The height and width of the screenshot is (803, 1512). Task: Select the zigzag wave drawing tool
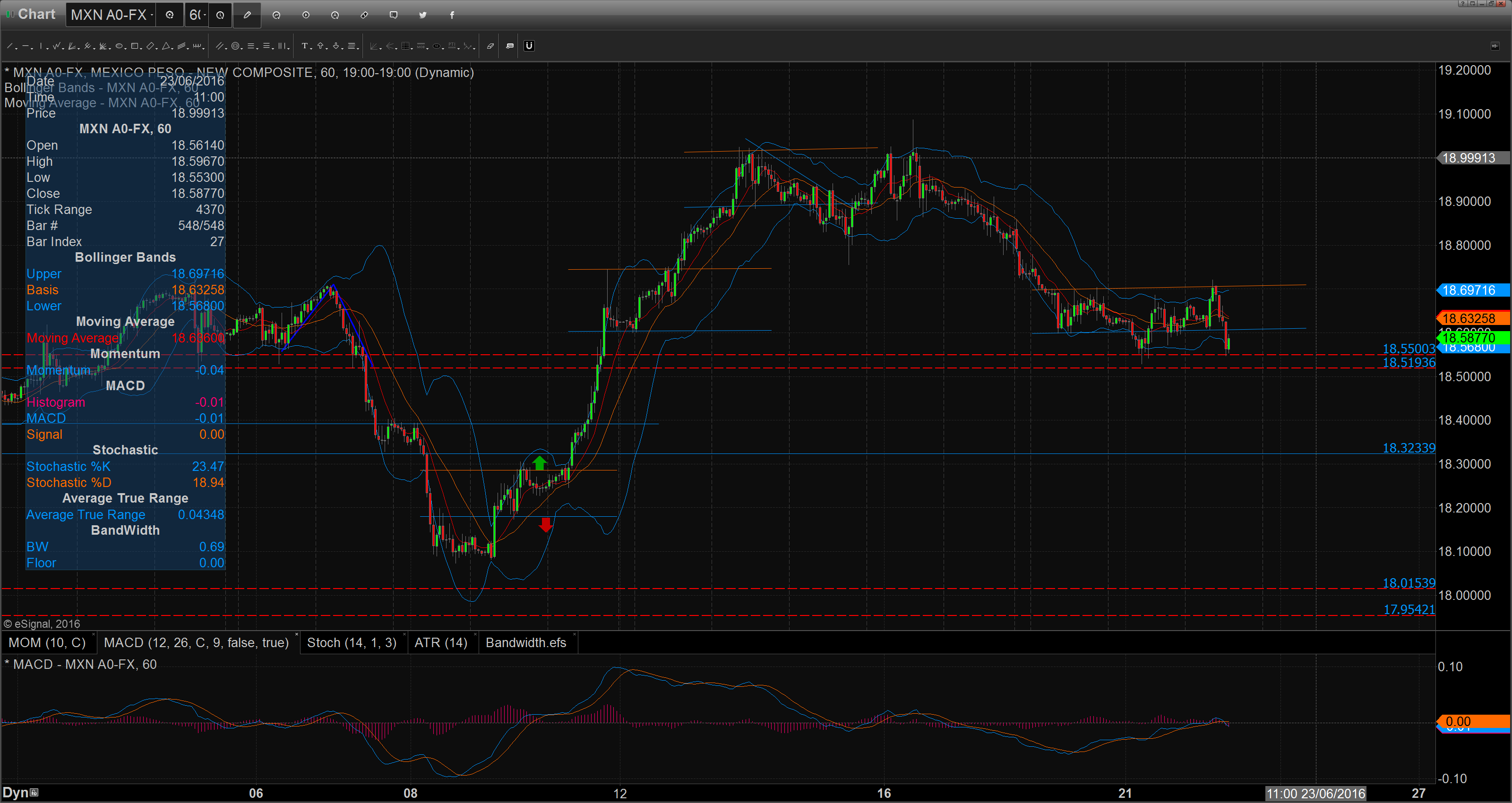tap(56, 46)
